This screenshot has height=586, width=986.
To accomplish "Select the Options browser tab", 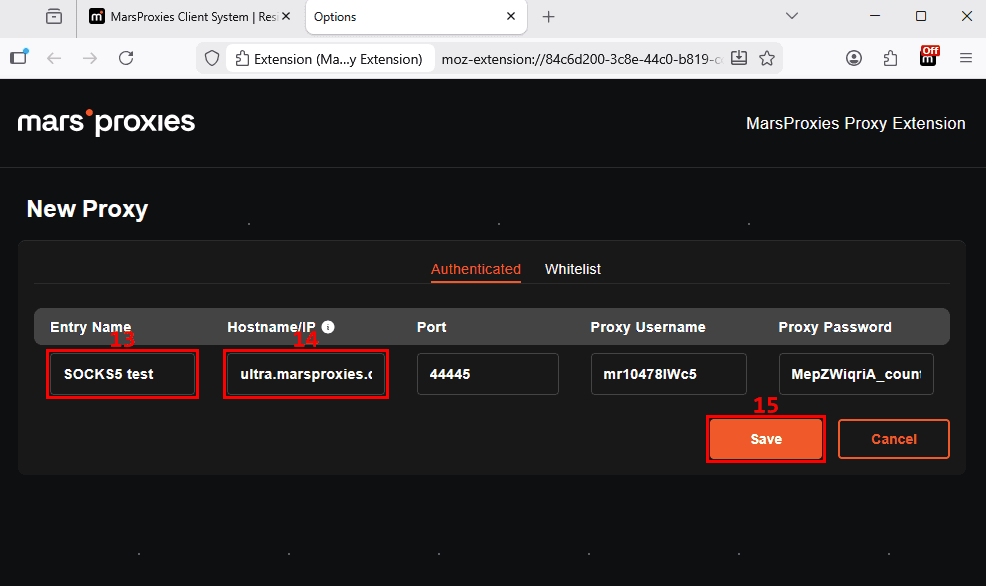I will click(x=416, y=17).
